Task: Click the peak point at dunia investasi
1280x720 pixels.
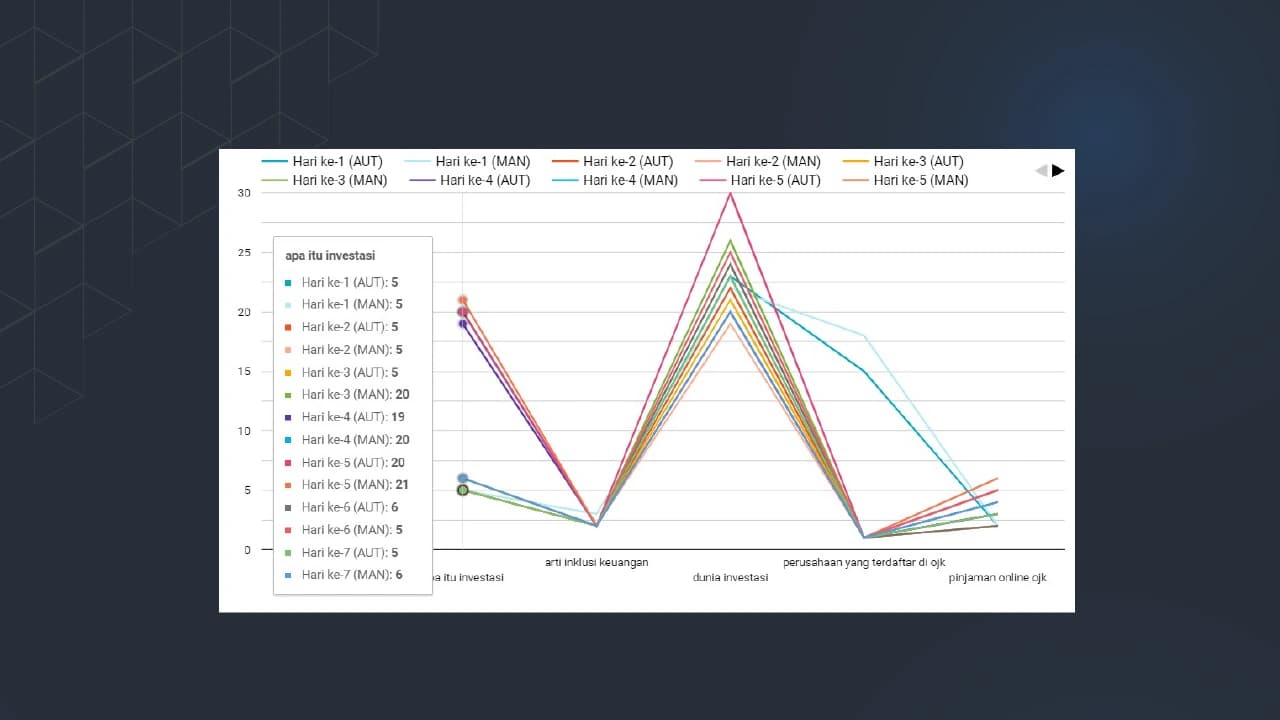Action: 730,193
